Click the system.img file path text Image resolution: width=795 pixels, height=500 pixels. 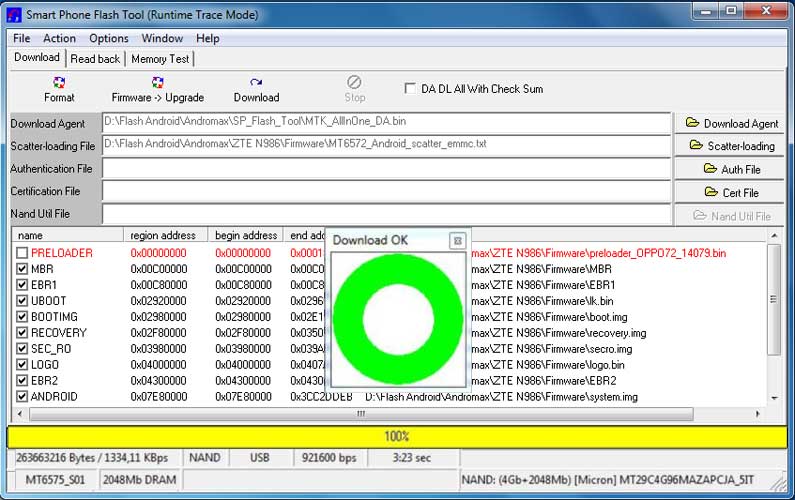[501, 397]
